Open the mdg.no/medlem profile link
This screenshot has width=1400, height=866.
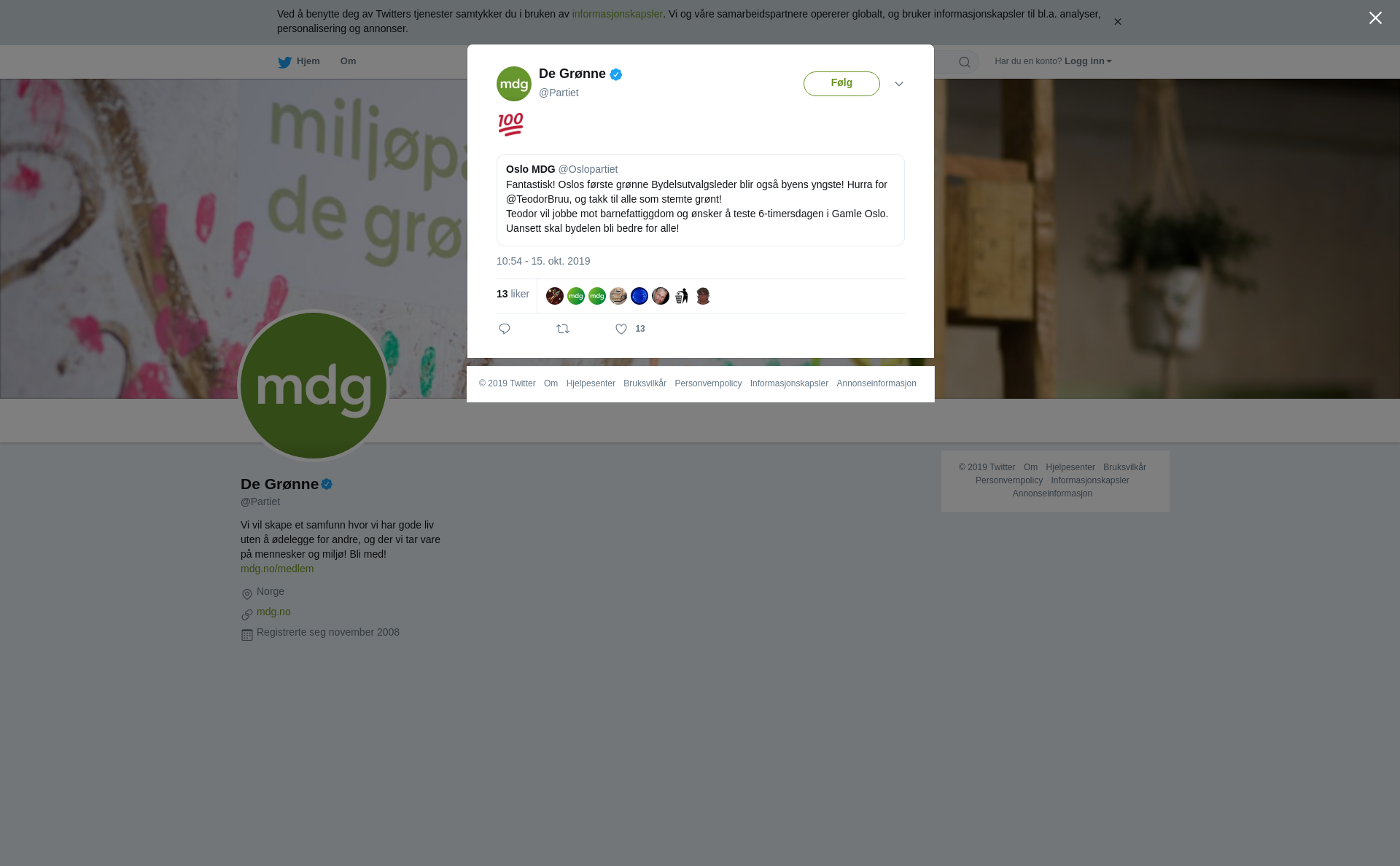pos(277,569)
